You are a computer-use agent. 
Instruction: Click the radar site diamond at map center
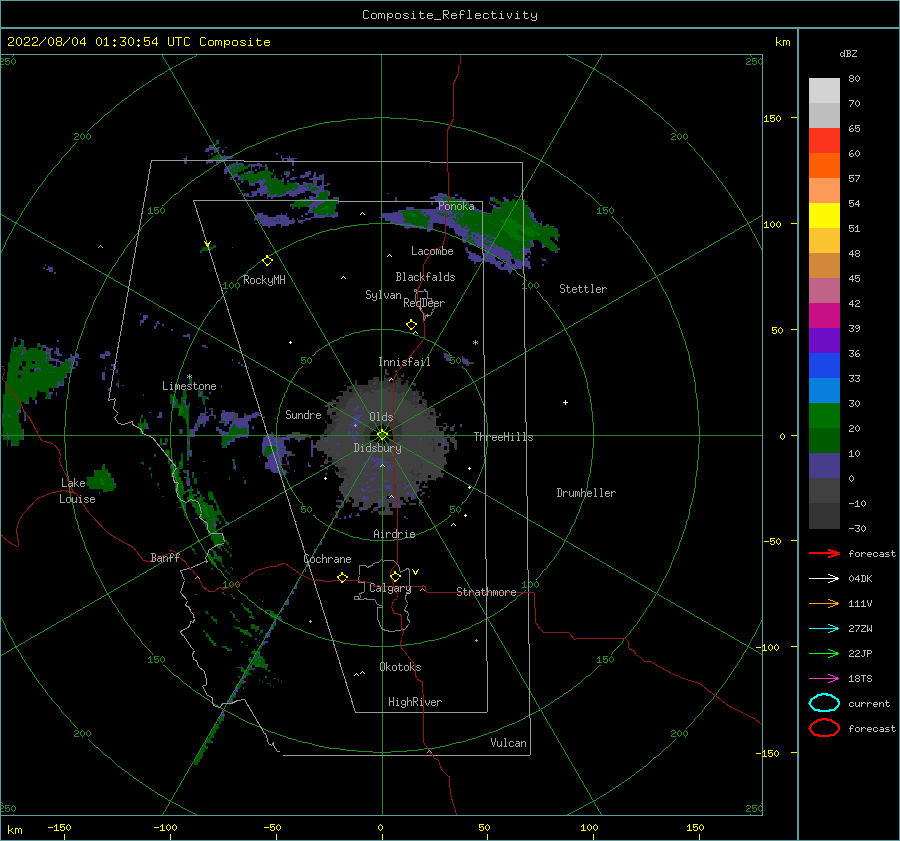[382, 435]
